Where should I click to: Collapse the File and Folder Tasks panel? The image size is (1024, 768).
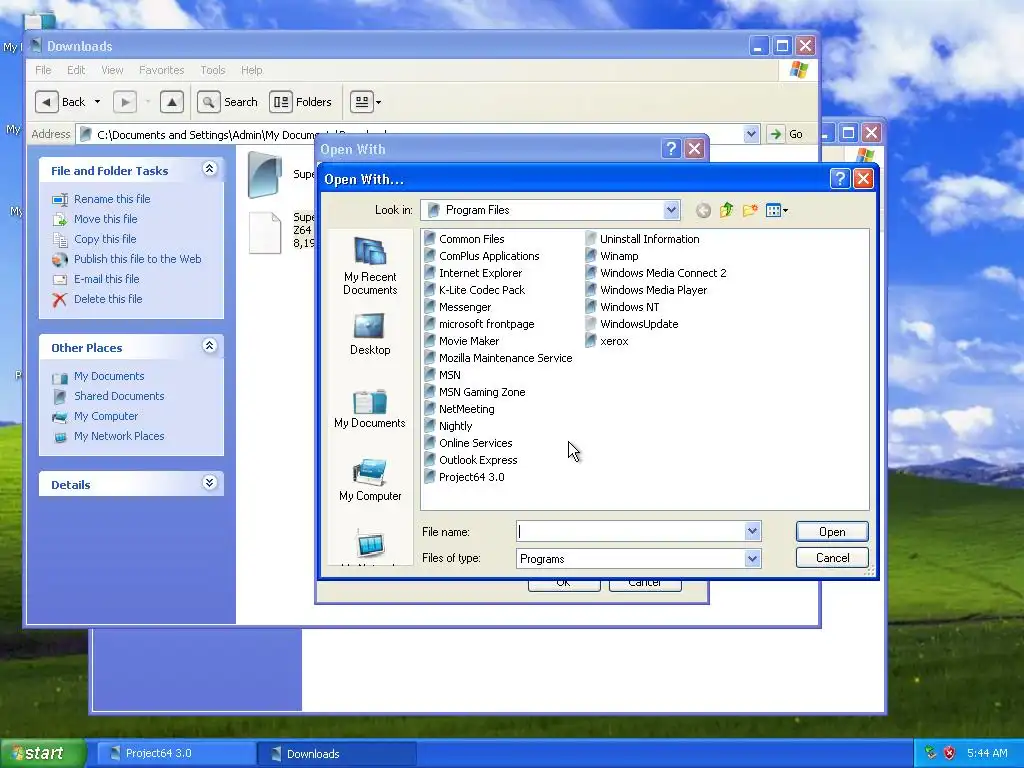click(209, 169)
